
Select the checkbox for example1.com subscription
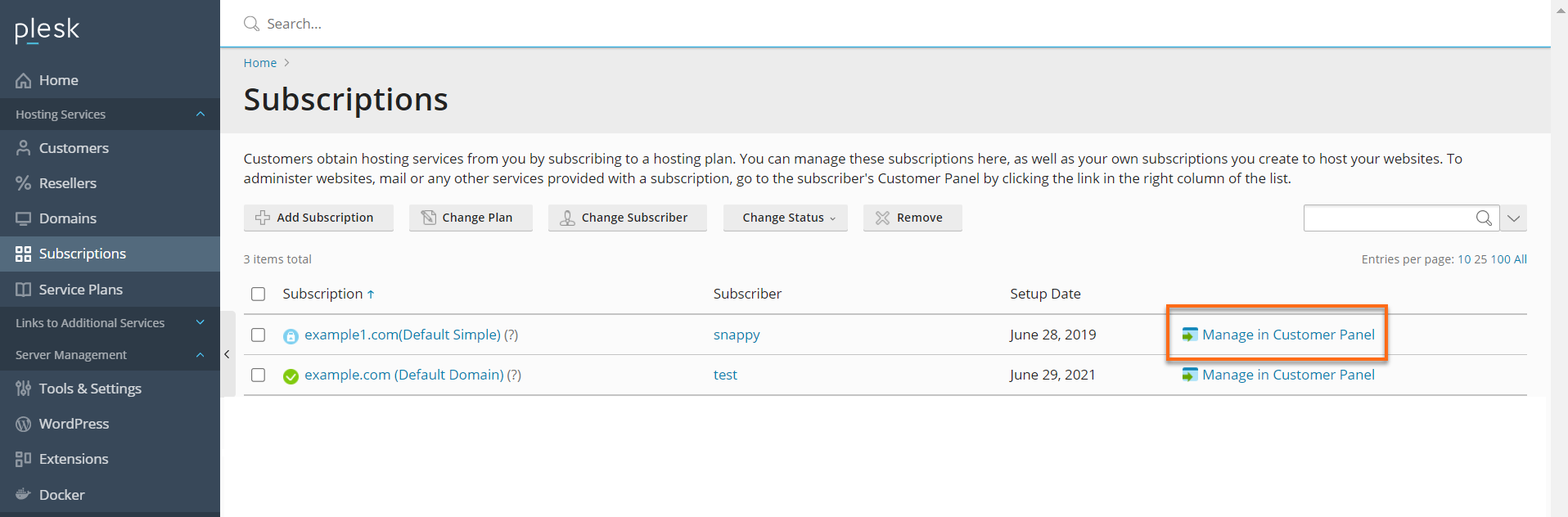click(x=258, y=335)
